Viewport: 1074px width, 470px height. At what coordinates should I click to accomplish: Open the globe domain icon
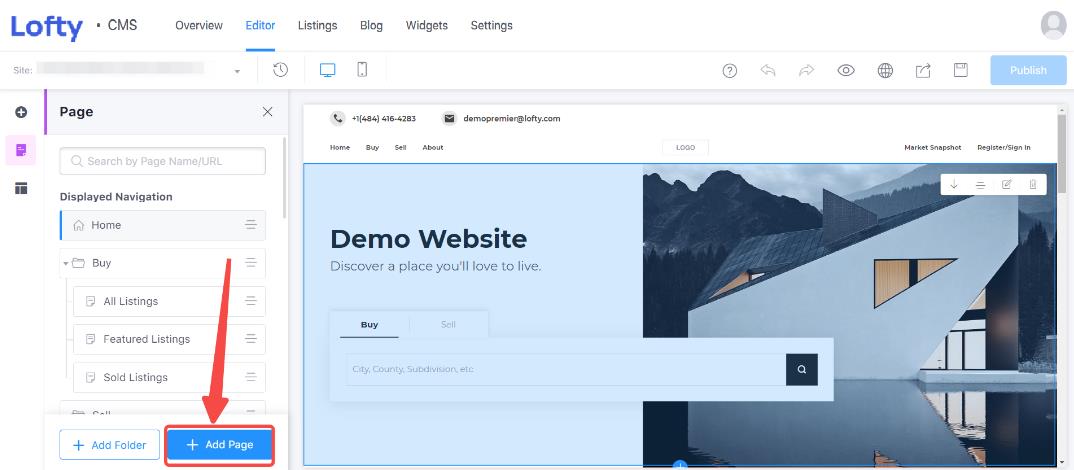pos(885,71)
